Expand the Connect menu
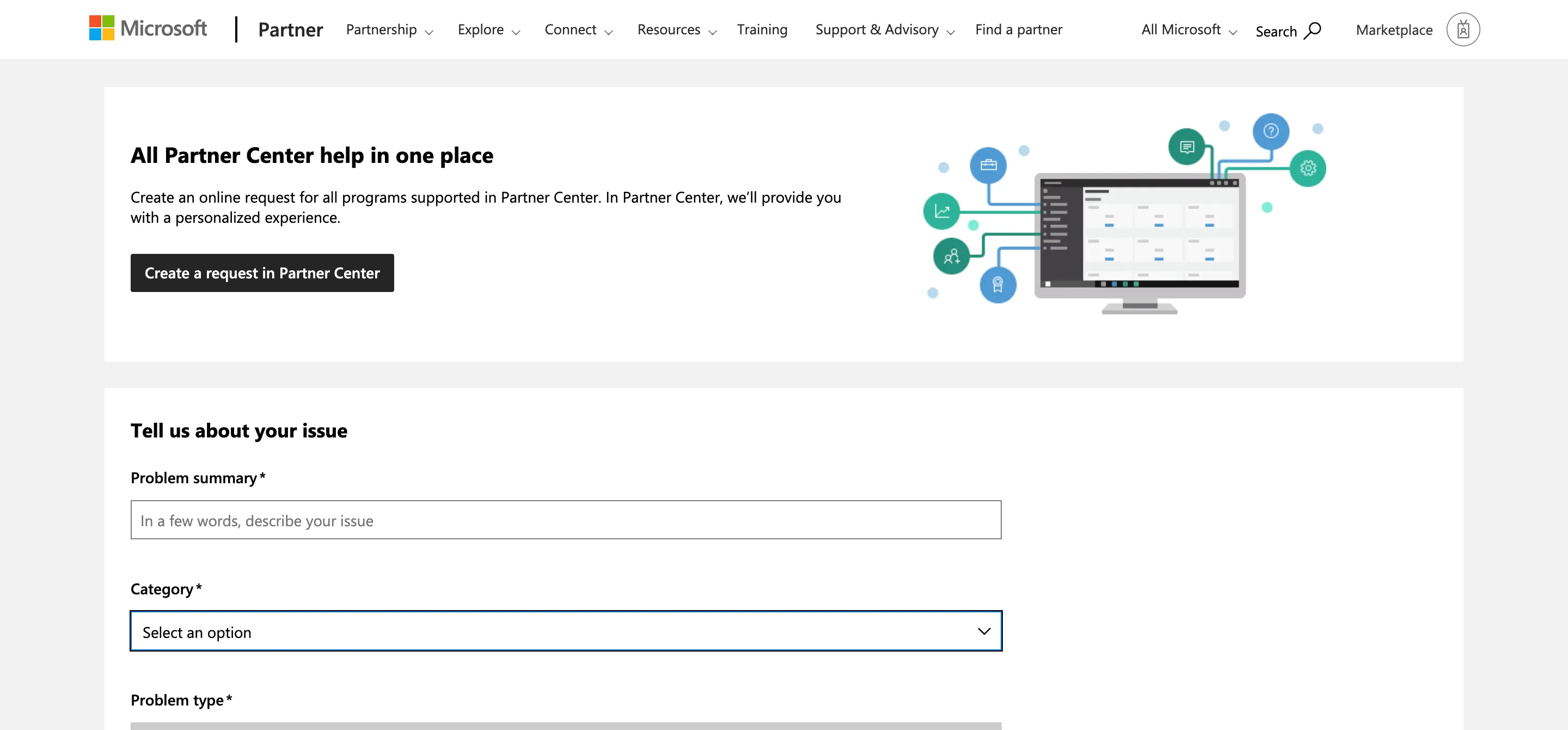Screen dimensions: 1568x730 [x=578, y=29]
